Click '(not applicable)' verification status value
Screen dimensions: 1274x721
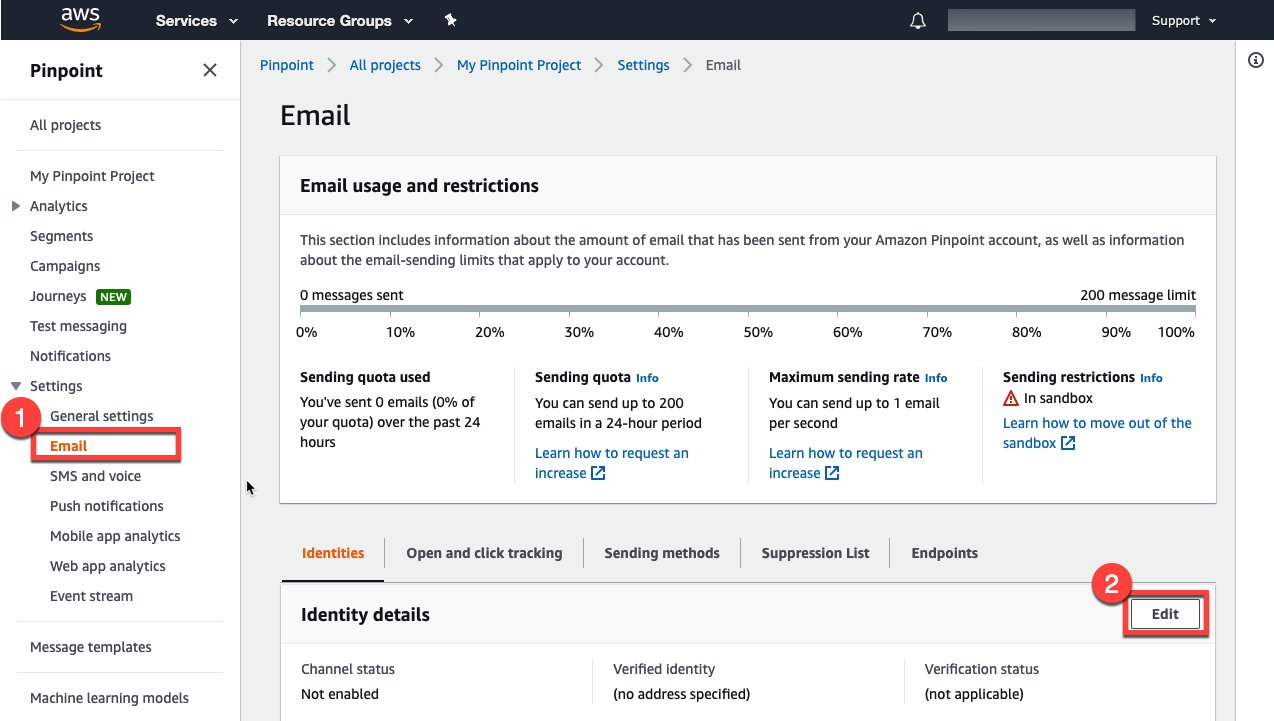(x=975, y=694)
